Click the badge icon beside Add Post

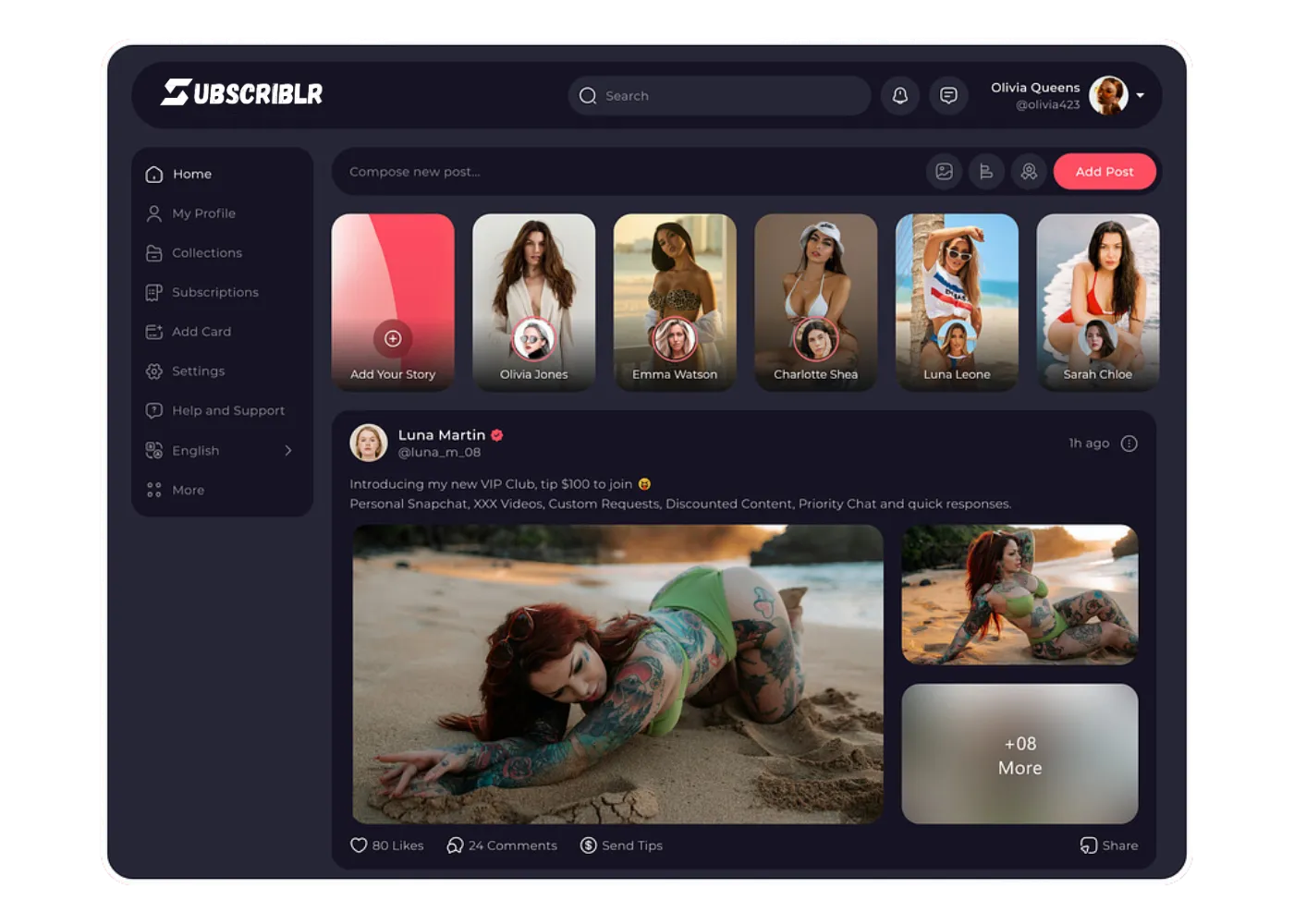click(x=1029, y=172)
